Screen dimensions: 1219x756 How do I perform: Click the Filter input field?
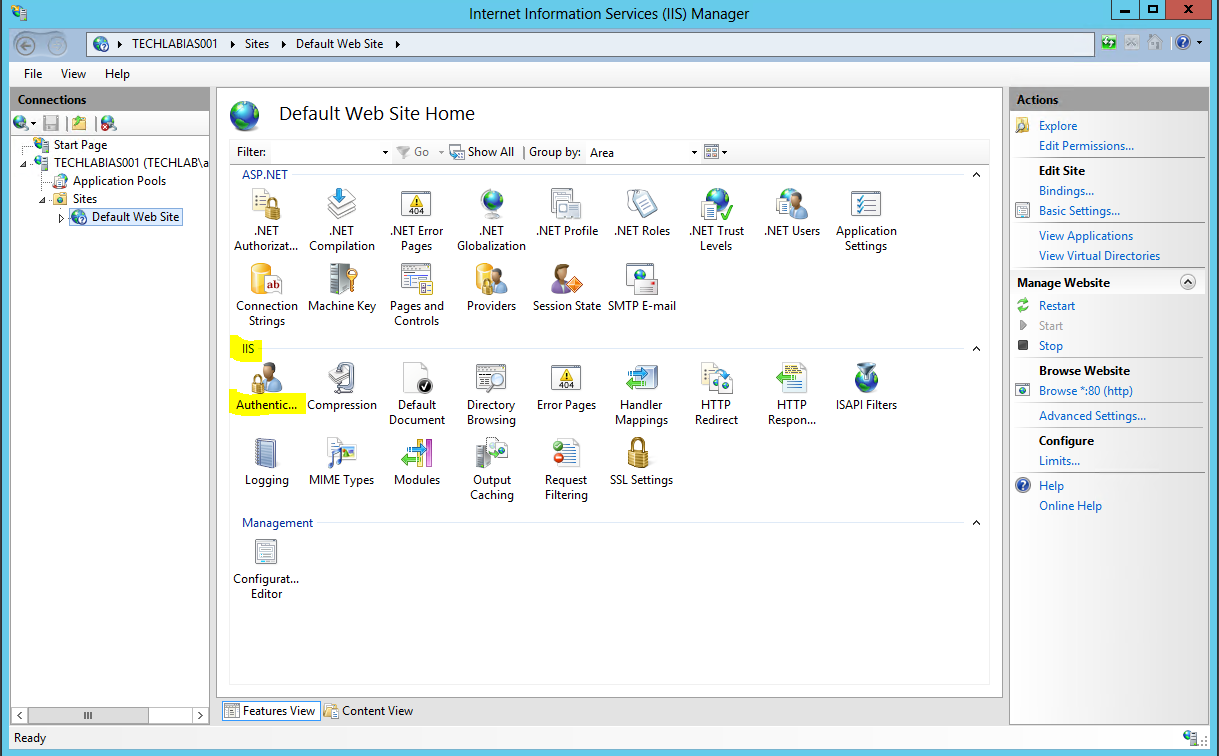click(x=325, y=152)
